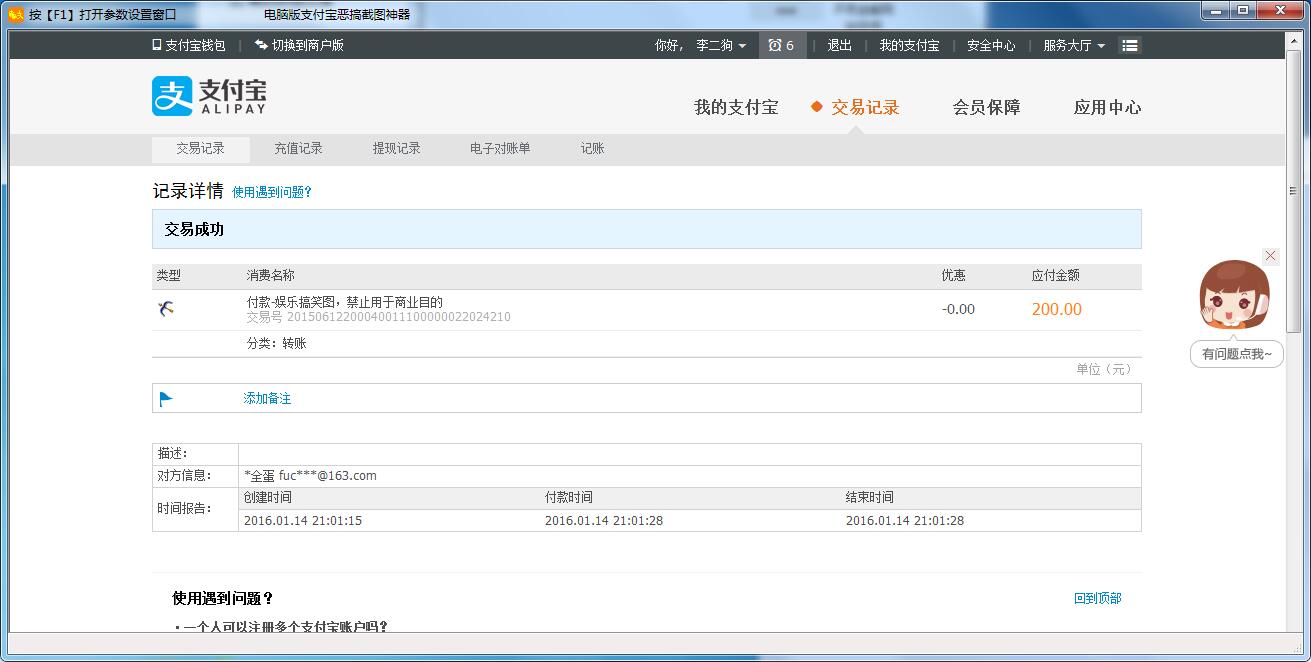
Task: Go to 会员保障 in main navigation
Action: (986, 107)
